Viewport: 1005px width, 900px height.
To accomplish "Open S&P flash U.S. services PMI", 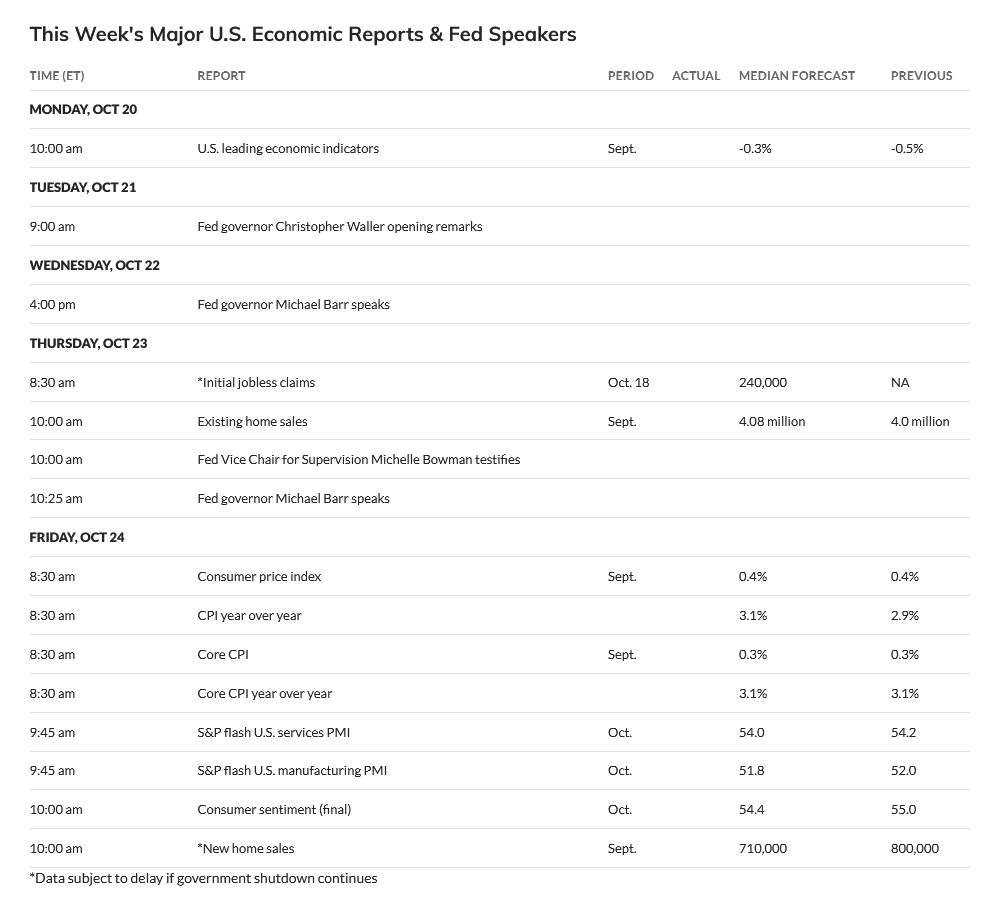I will click(273, 732).
